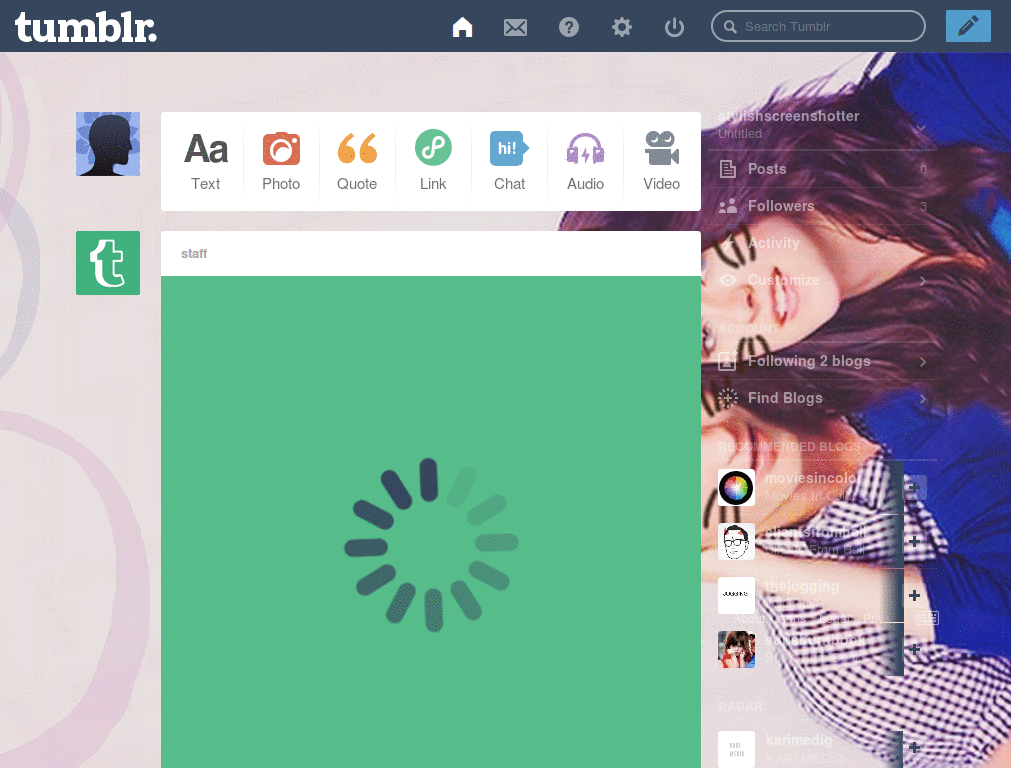Open Followers in the sidebar
Viewport: 1024px width, 768px height.
click(823, 206)
